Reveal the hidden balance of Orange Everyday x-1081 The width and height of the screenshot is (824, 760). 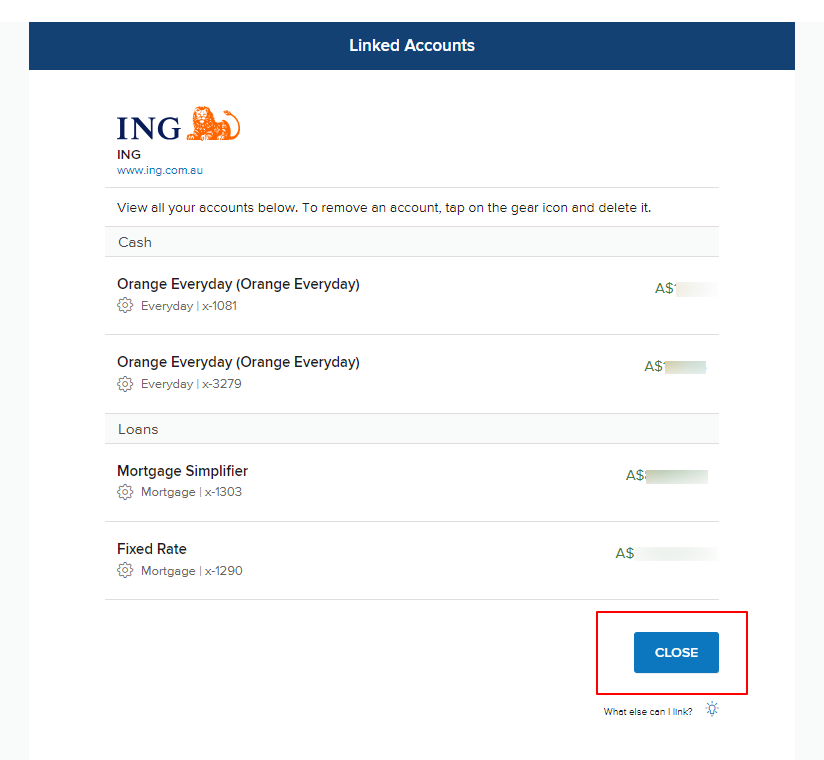[x=685, y=288]
